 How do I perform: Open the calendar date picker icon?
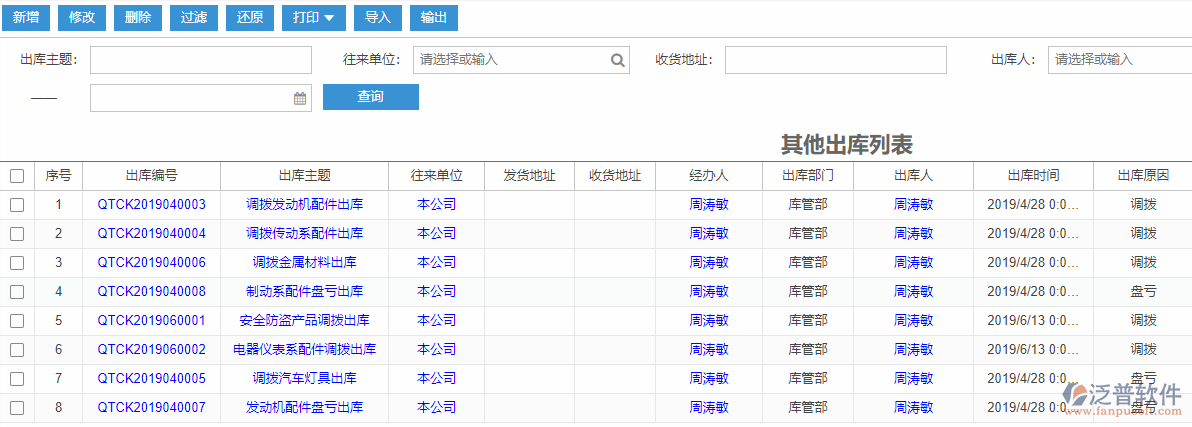pyautogui.click(x=299, y=98)
